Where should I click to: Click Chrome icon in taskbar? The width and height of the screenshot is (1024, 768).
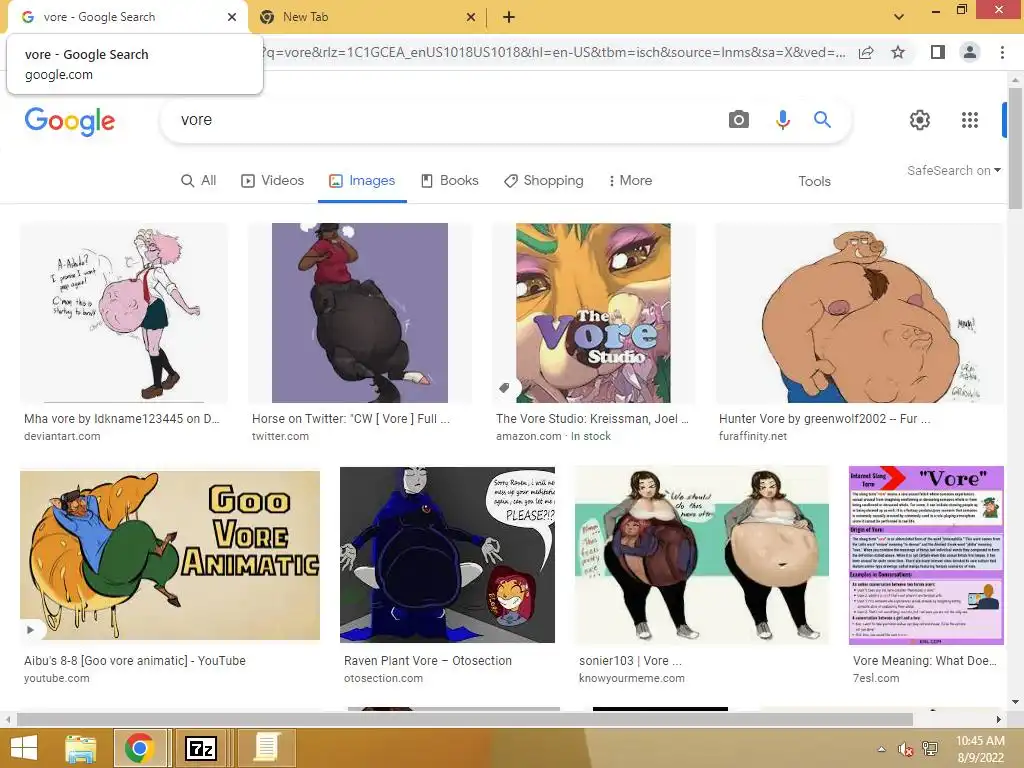(139, 748)
